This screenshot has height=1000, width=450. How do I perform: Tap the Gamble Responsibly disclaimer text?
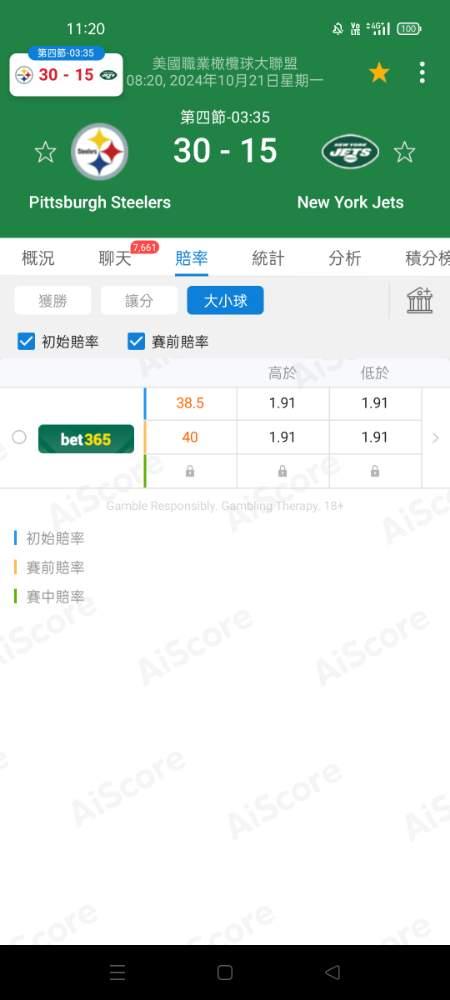pos(225,506)
